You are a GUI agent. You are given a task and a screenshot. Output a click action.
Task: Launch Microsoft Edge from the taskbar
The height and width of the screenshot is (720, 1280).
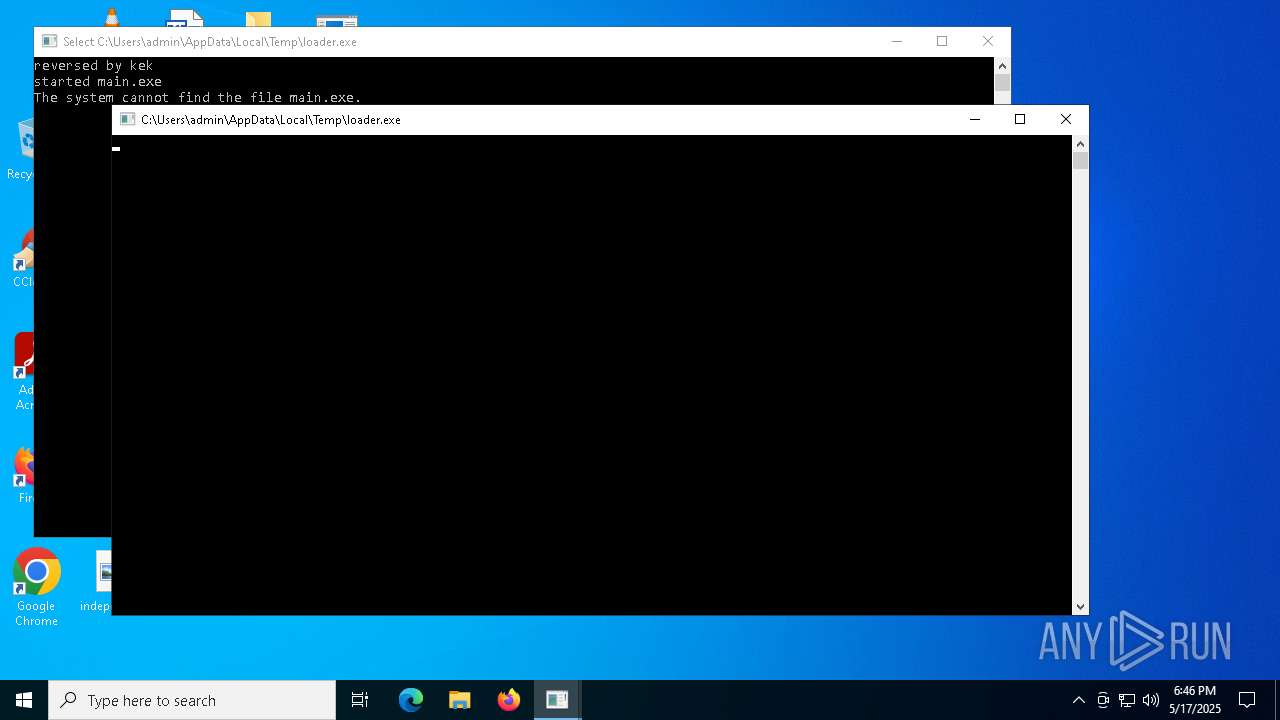click(x=411, y=700)
